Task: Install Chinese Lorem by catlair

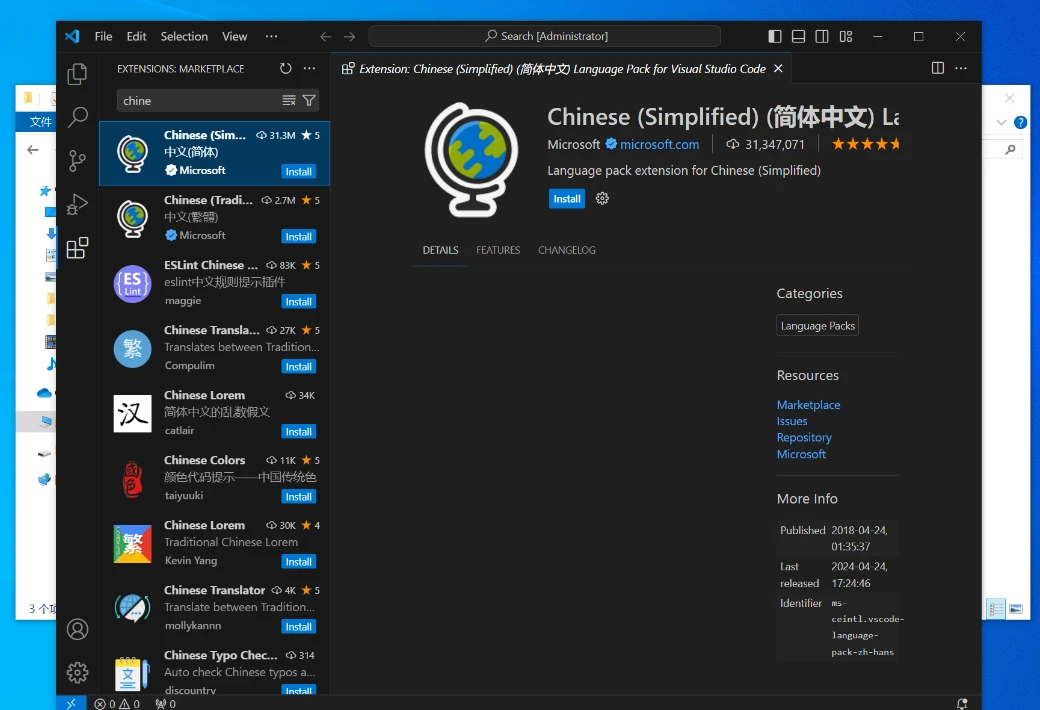Action: click(298, 432)
